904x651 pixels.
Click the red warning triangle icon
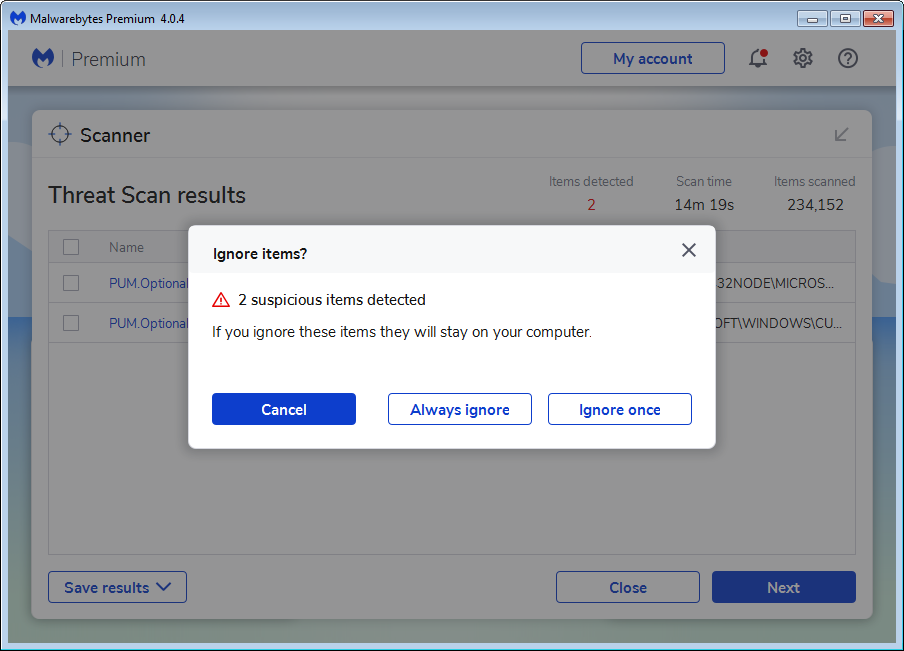221,300
